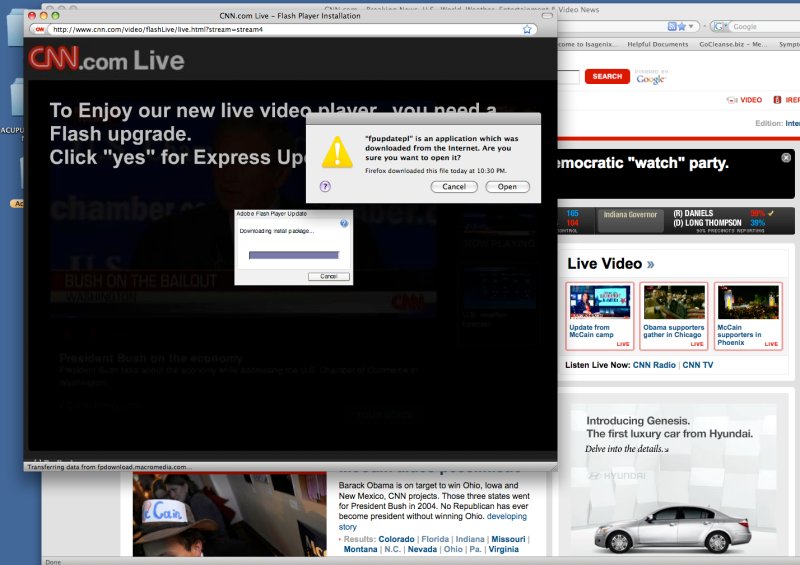Click the URL field of CNN Live popup
The height and width of the screenshot is (565, 800).
point(280,29)
